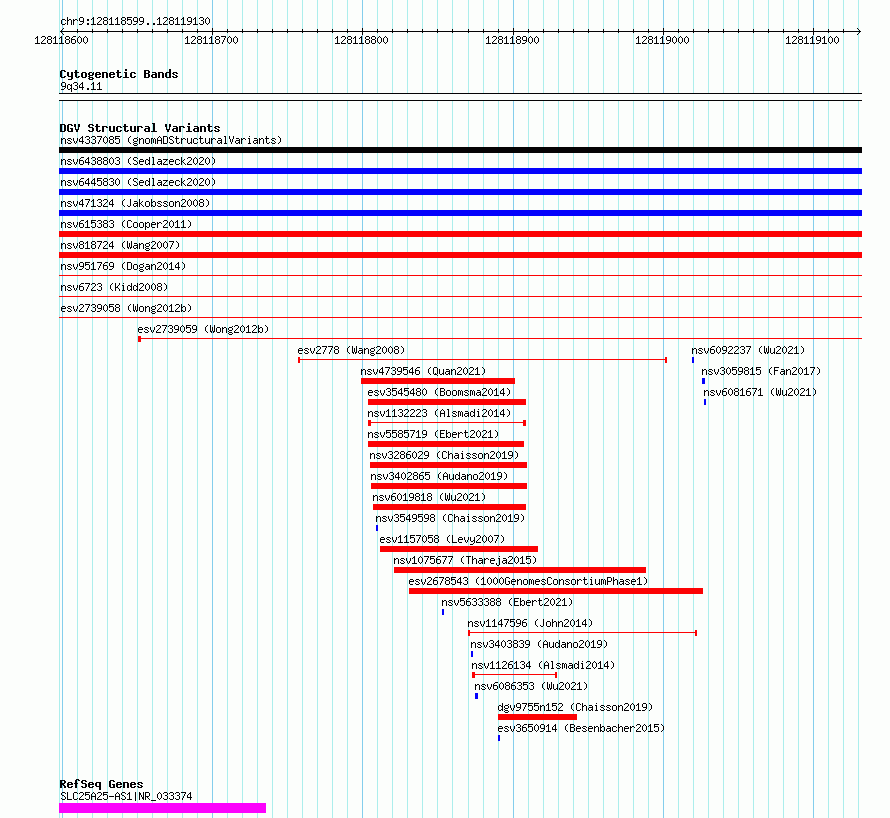Select nsv3403839 (Audano2019) label
This screenshot has height=818, width=890.
[539, 644]
